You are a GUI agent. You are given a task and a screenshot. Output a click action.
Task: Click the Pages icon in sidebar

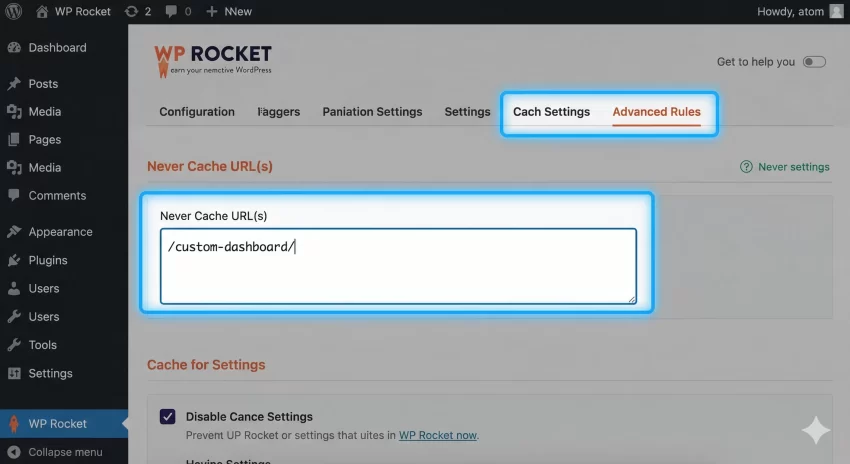[14, 139]
